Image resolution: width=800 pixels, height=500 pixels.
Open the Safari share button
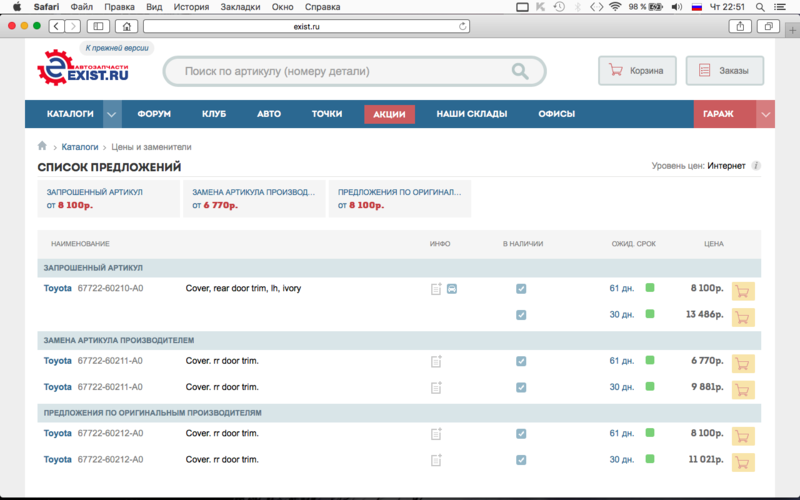click(740, 26)
